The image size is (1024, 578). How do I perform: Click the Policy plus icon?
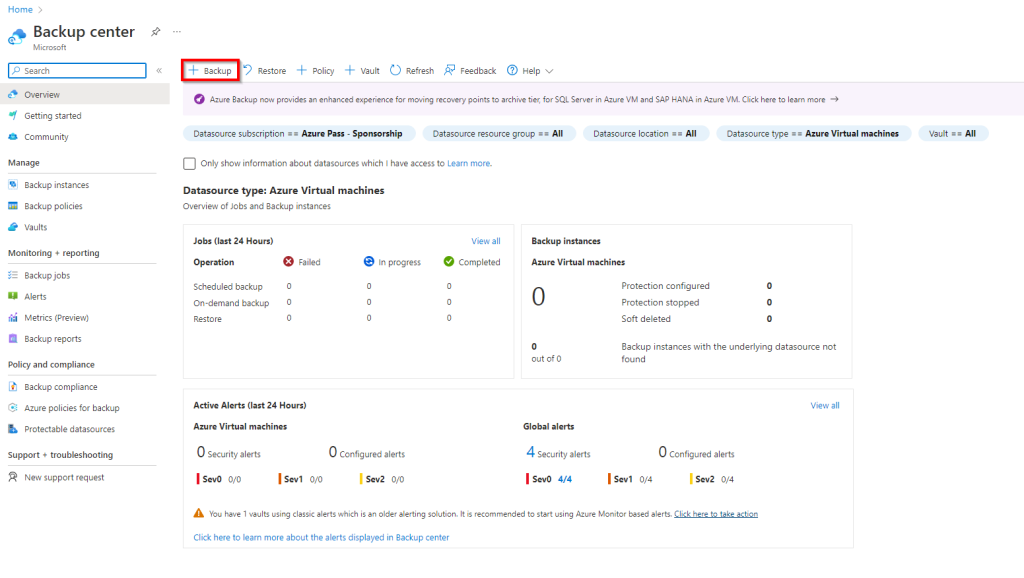click(x=302, y=70)
